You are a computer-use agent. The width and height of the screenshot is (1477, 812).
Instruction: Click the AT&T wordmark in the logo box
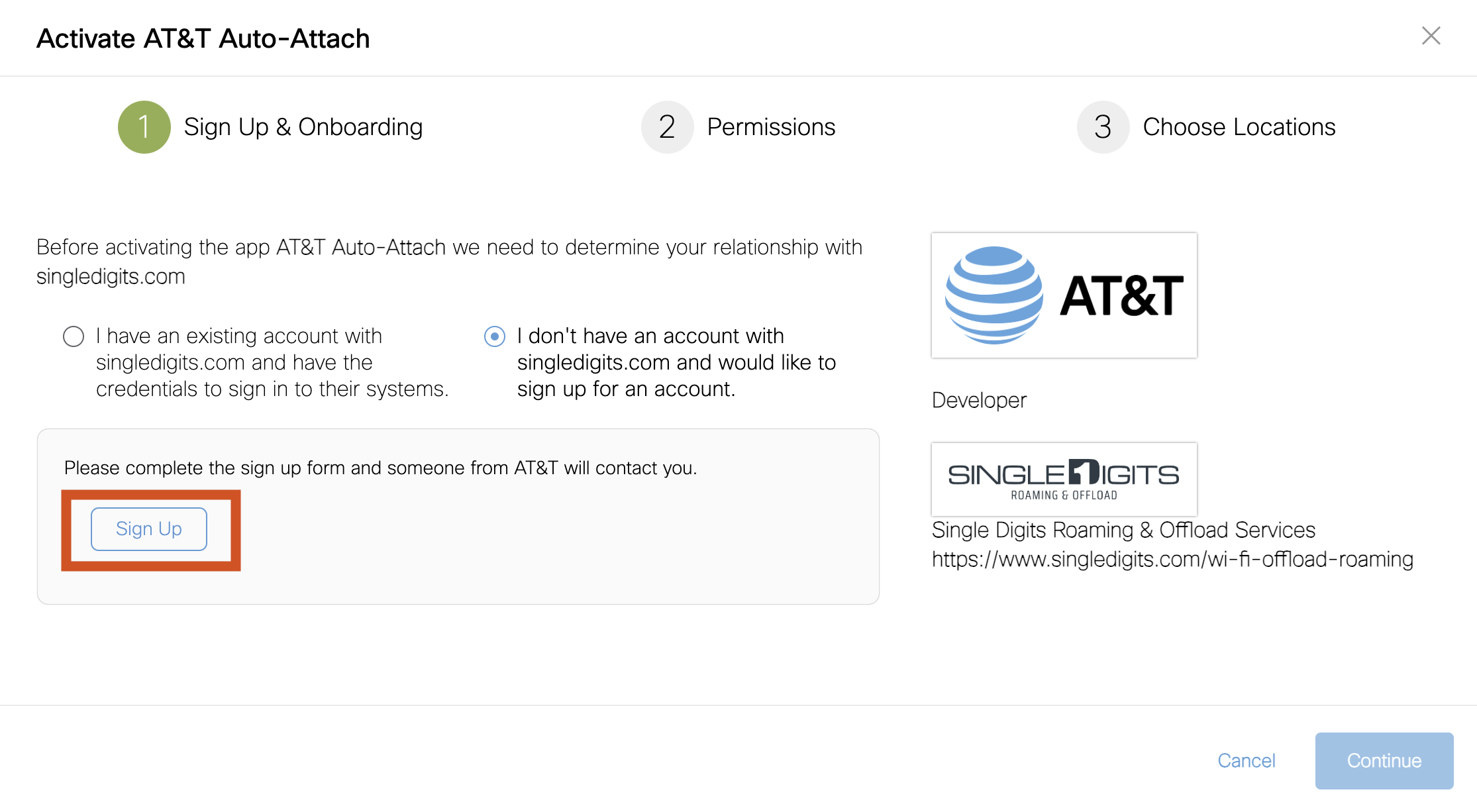[1121, 296]
